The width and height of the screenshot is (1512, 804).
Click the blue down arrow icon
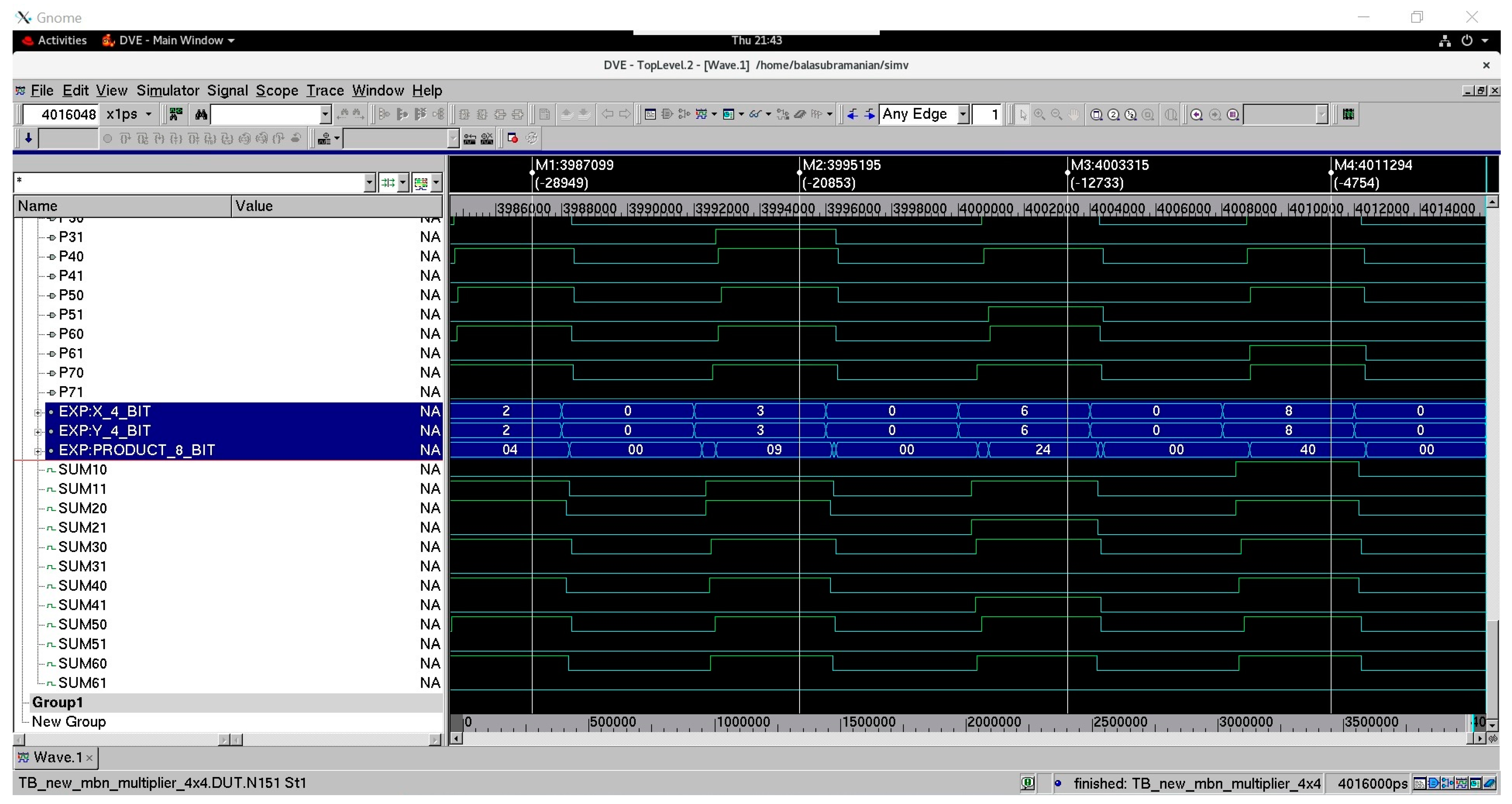(28, 138)
